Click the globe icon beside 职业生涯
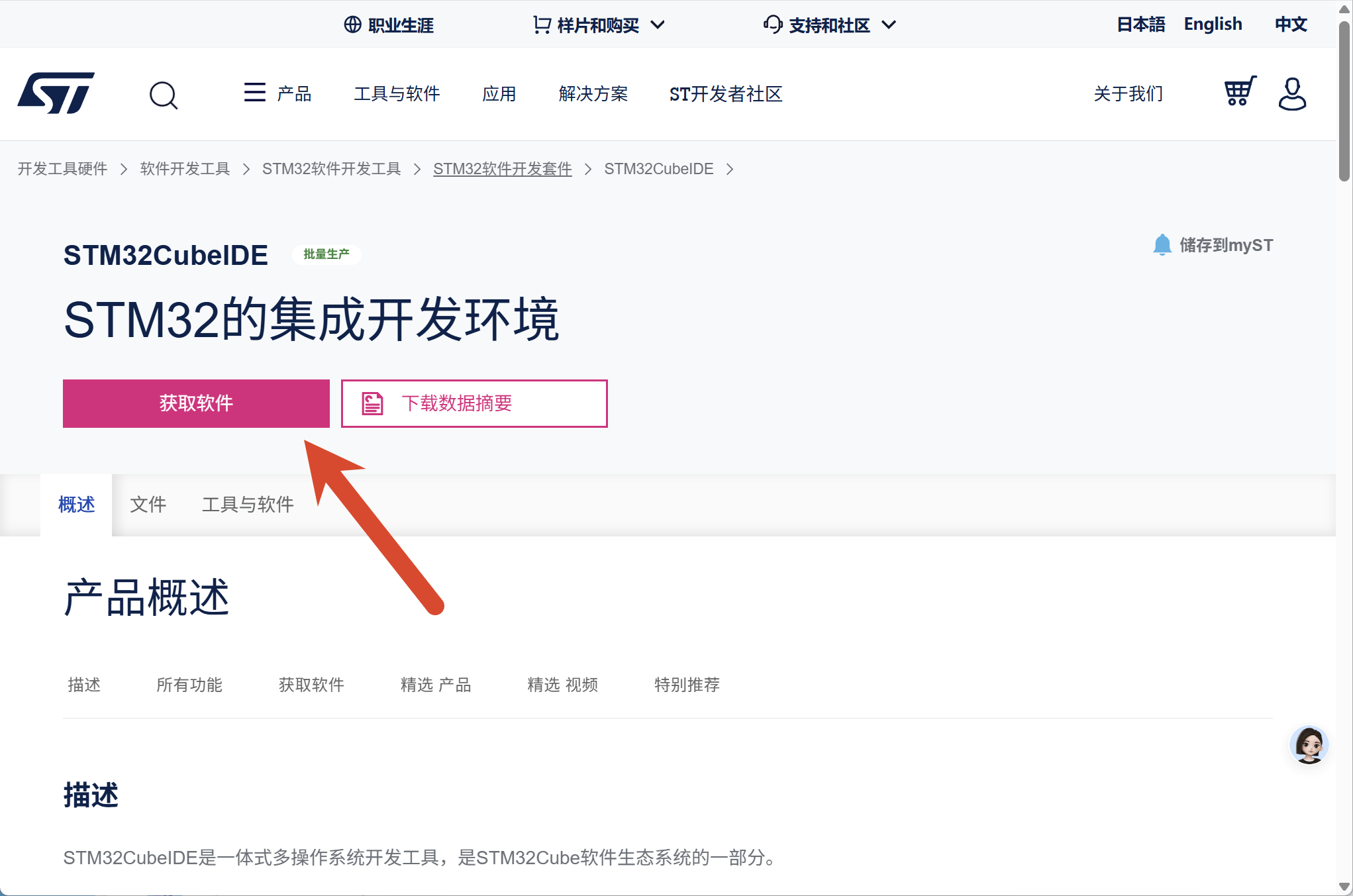1353x896 pixels. pyautogui.click(x=353, y=25)
